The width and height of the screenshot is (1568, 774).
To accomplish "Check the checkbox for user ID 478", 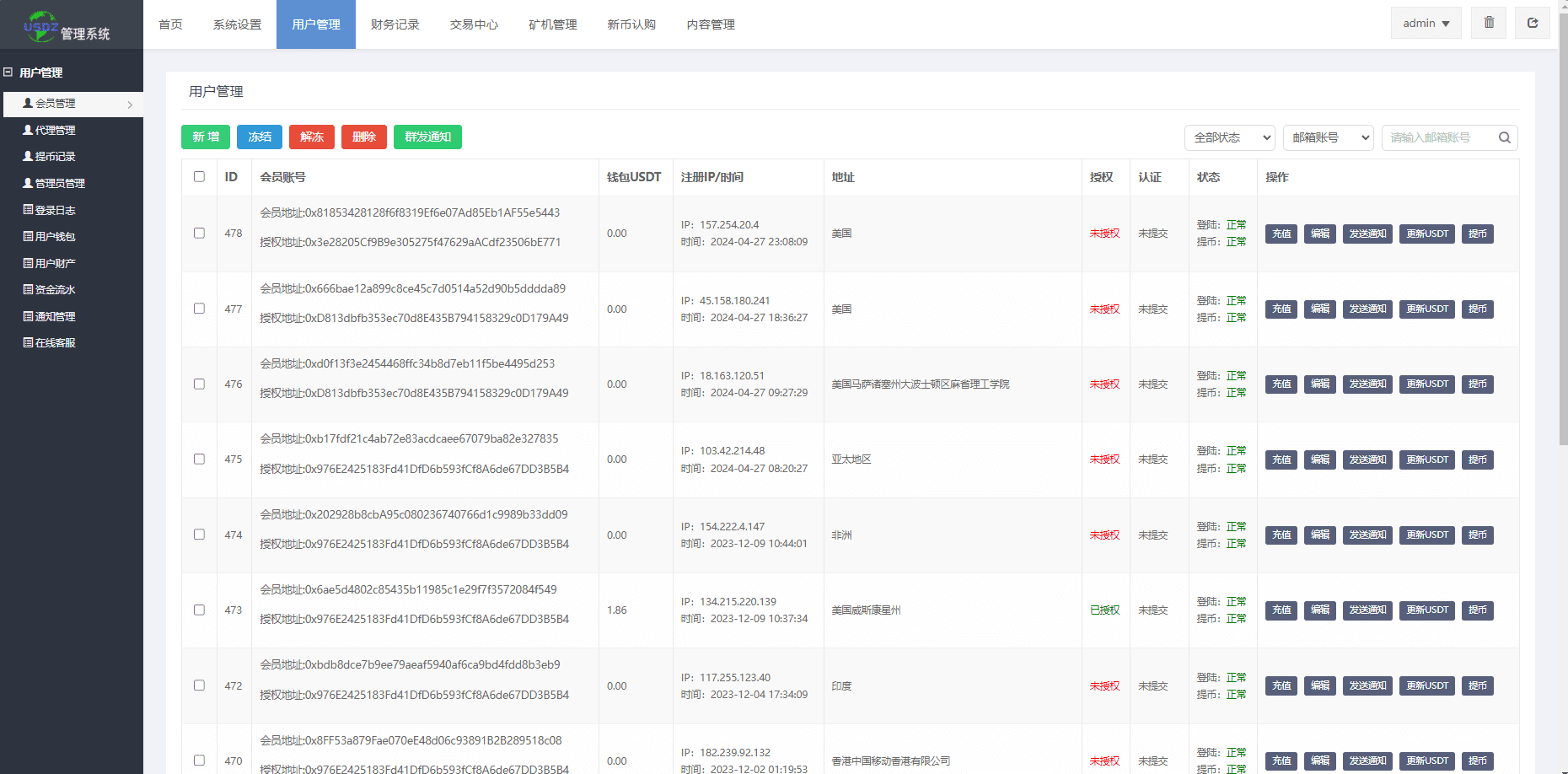I will click(x=199, y=234).
